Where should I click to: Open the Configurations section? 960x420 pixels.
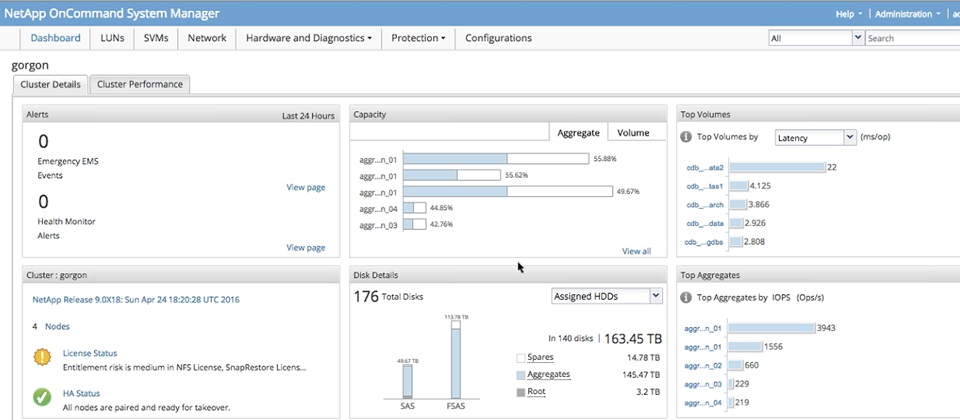(x=498, y=38)
